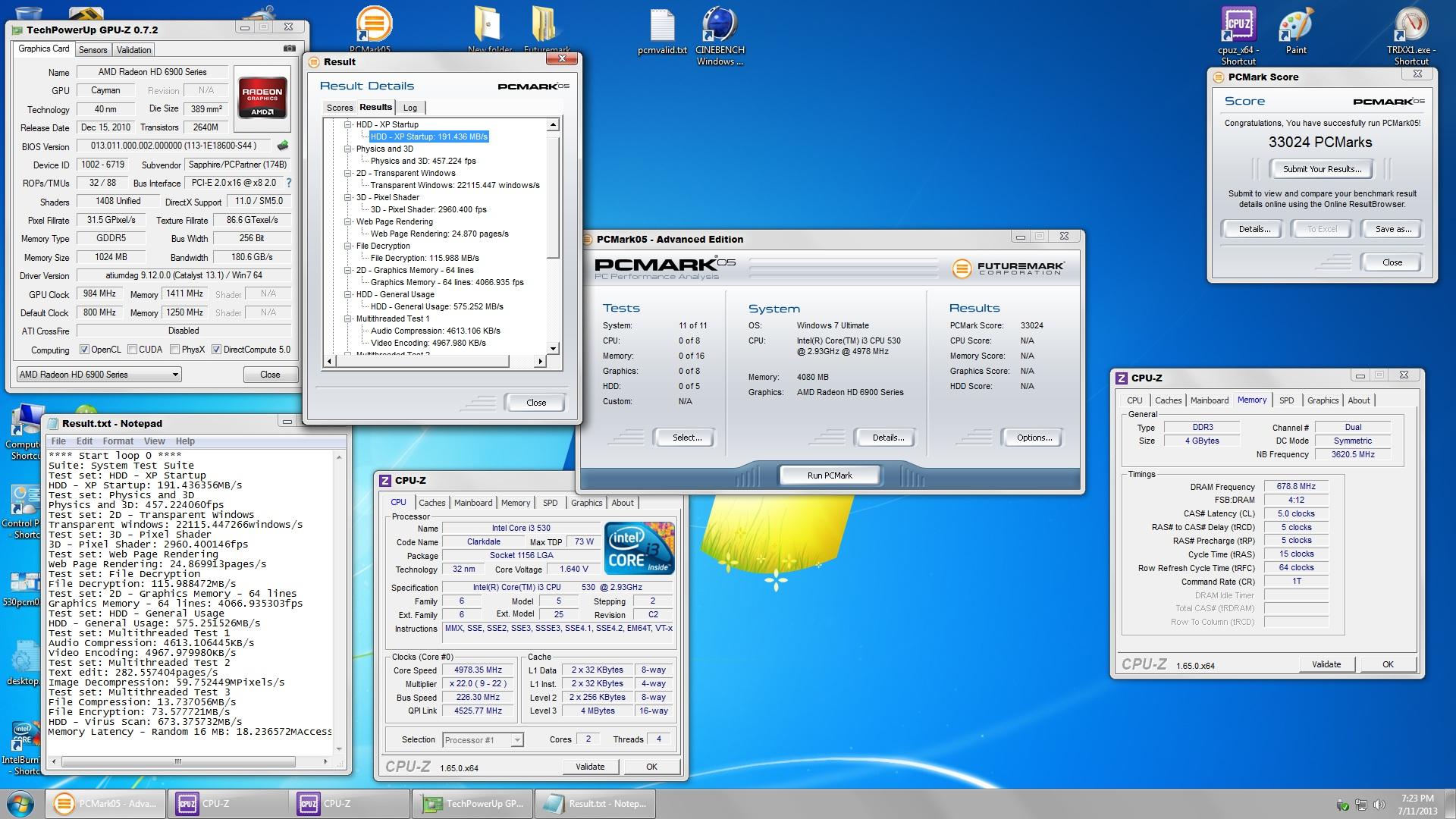Collapse the 2D - Transparent Windows node
1456x819 pixels.
[x=348, y=173]
